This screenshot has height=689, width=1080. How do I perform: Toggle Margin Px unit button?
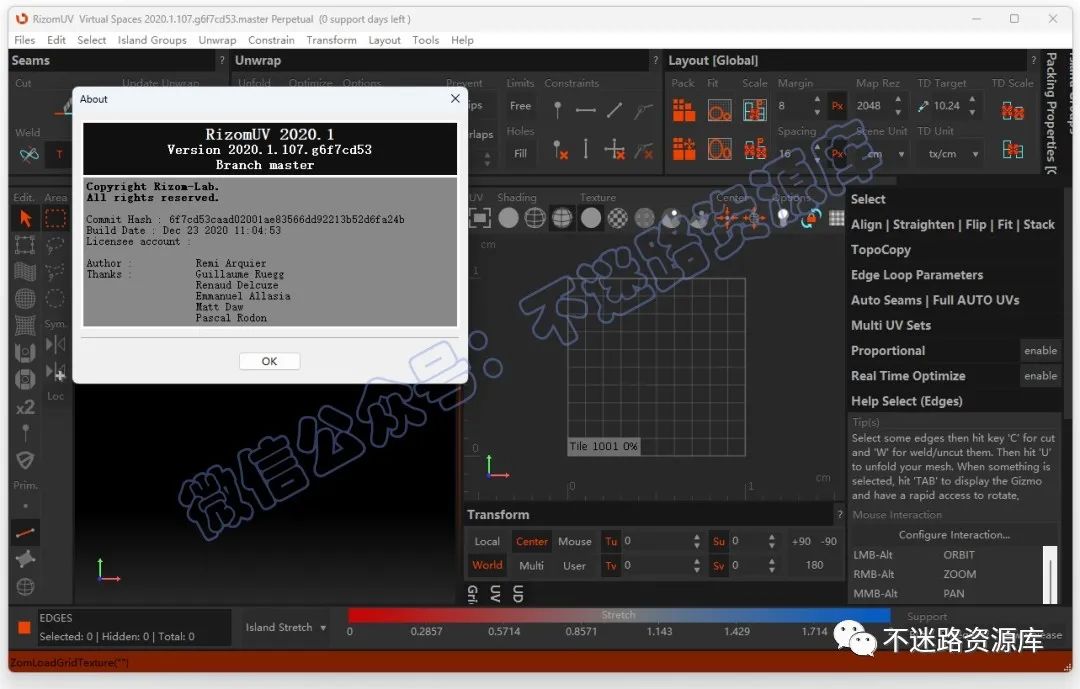click(838, 105)
